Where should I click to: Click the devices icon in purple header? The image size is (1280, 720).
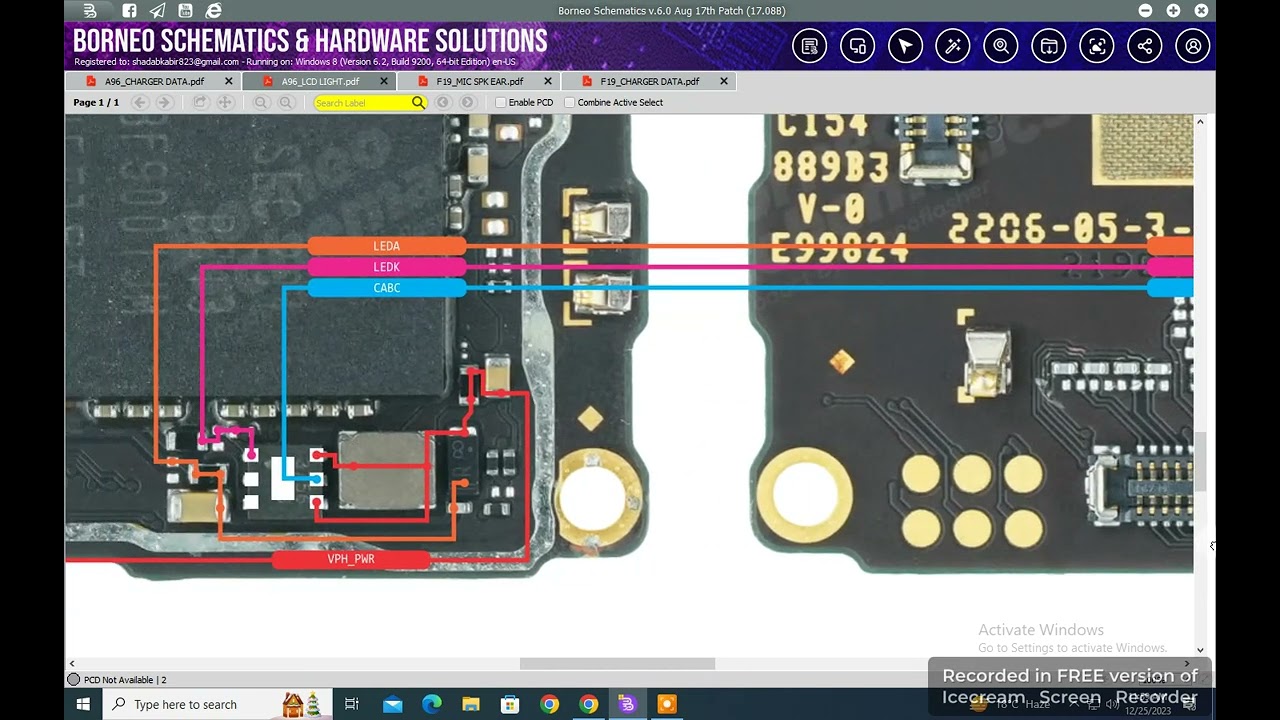tap(858, 46)
